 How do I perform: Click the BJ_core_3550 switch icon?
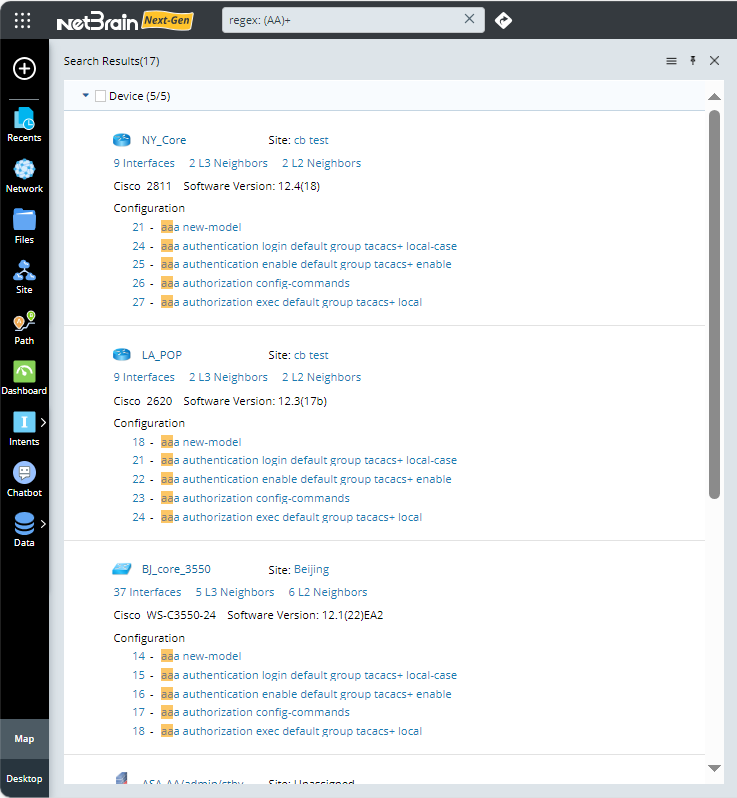(122, 568)
